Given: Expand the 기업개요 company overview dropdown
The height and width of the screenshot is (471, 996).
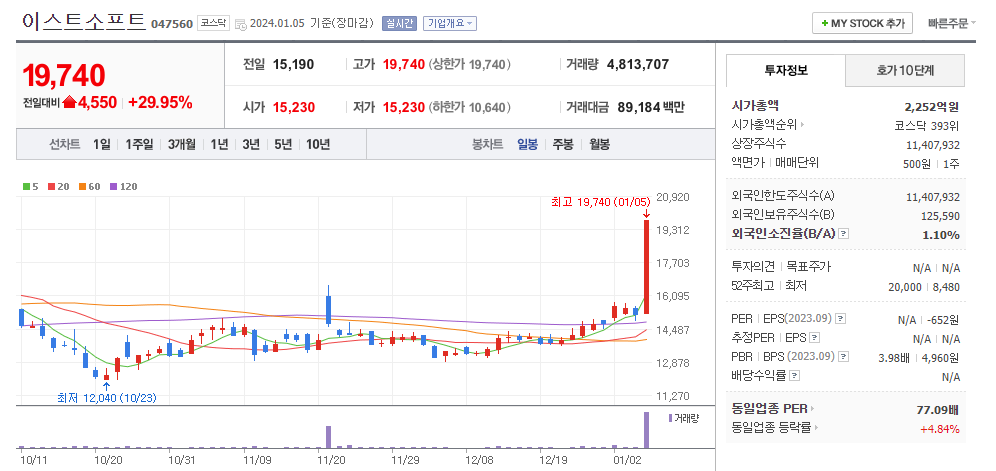Looking at the screenshot, I should coord(450,24).
